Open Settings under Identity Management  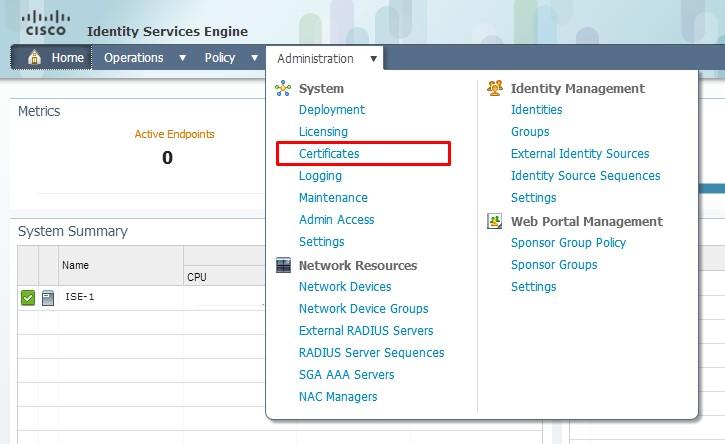point(534,198)
